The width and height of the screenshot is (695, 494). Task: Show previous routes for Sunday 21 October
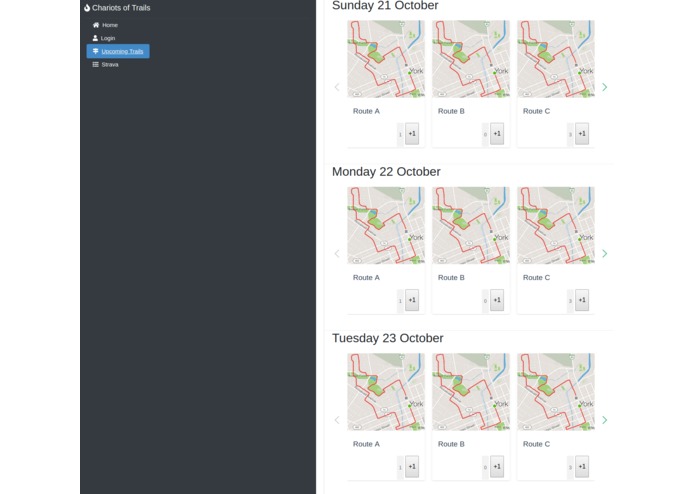click(337, 87)
